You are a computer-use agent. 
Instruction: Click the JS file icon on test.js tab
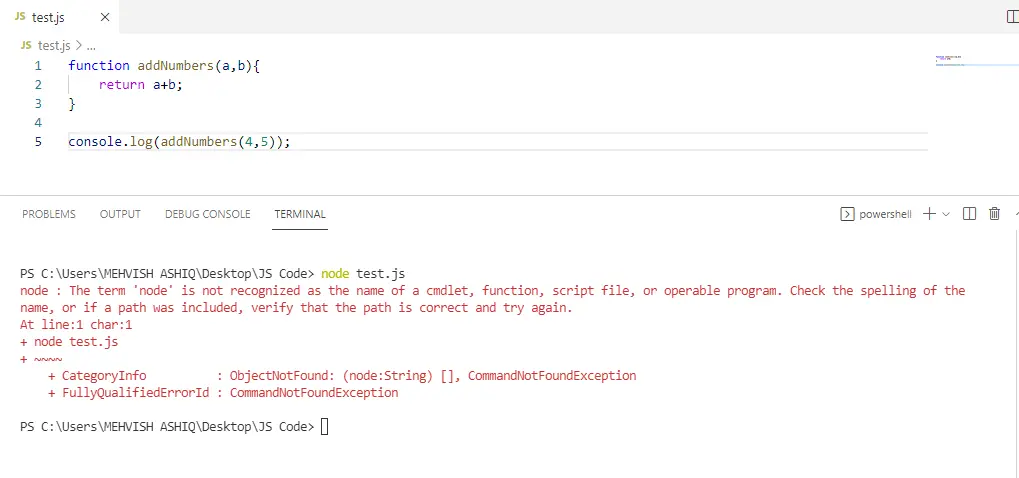point(19,17)
